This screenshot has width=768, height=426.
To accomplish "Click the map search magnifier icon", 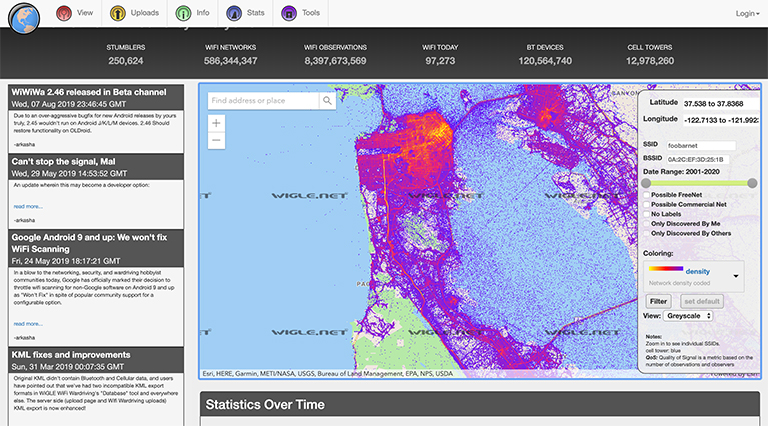I will (x=327, y=100).
